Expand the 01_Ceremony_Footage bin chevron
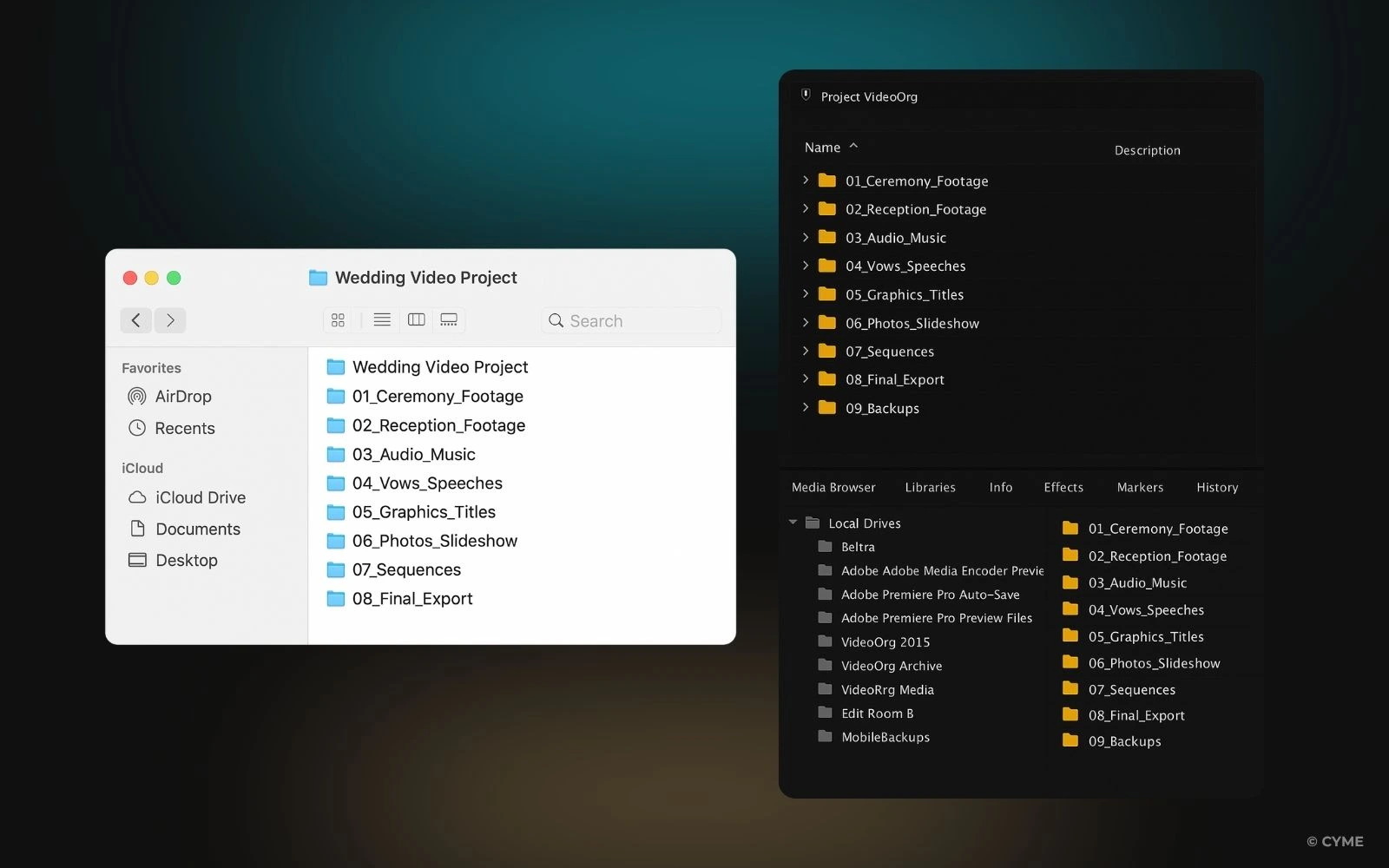The image size is (1389, 868). (805, 181)
